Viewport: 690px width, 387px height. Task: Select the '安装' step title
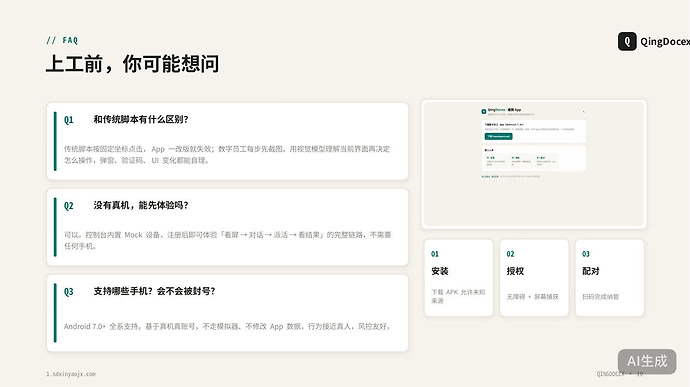pyautogui.click(x=440, y=271)
